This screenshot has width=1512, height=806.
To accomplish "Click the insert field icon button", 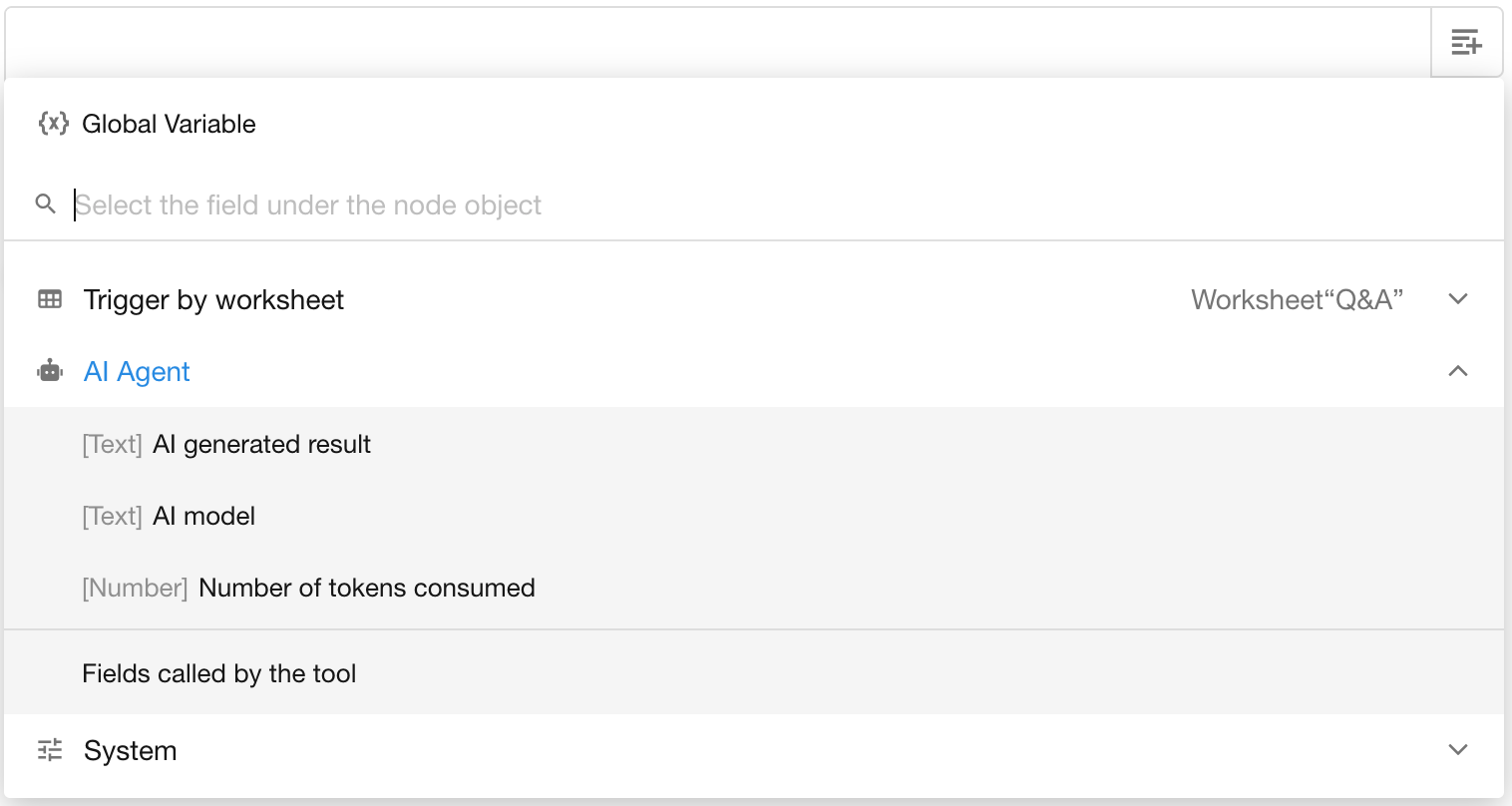I will (1466, 42).
